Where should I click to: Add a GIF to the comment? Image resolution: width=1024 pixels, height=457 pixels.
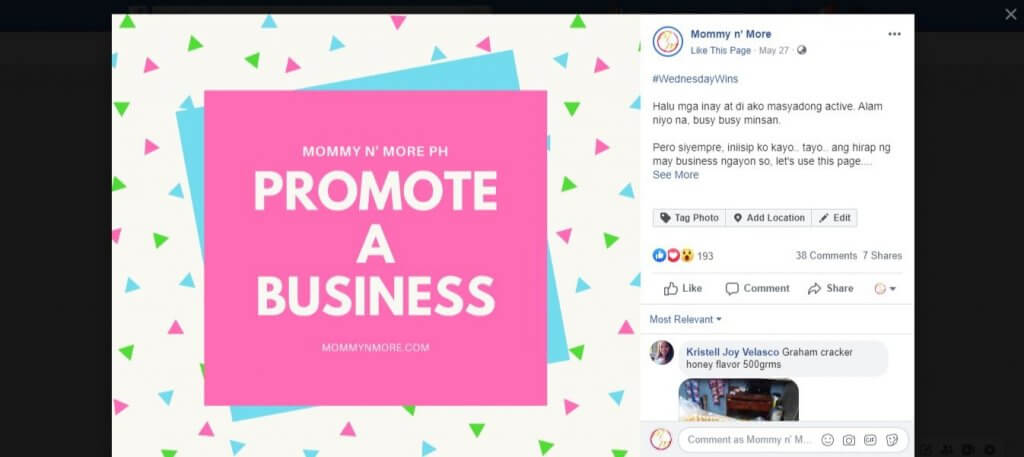point(870,440)
